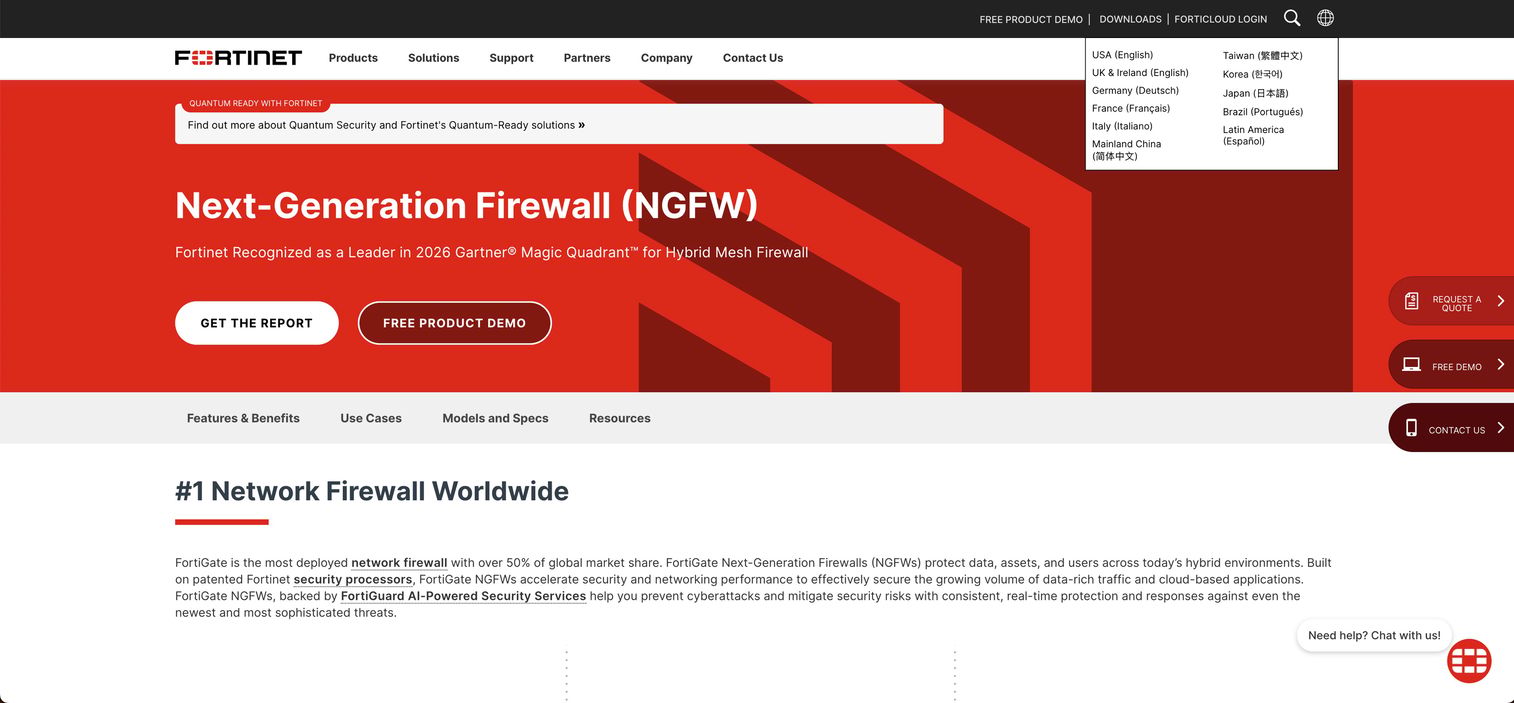This screenshot has width=1514, height=703.
Task: Go to Contact Us in the navbar
Action: (x=753, y=58)
